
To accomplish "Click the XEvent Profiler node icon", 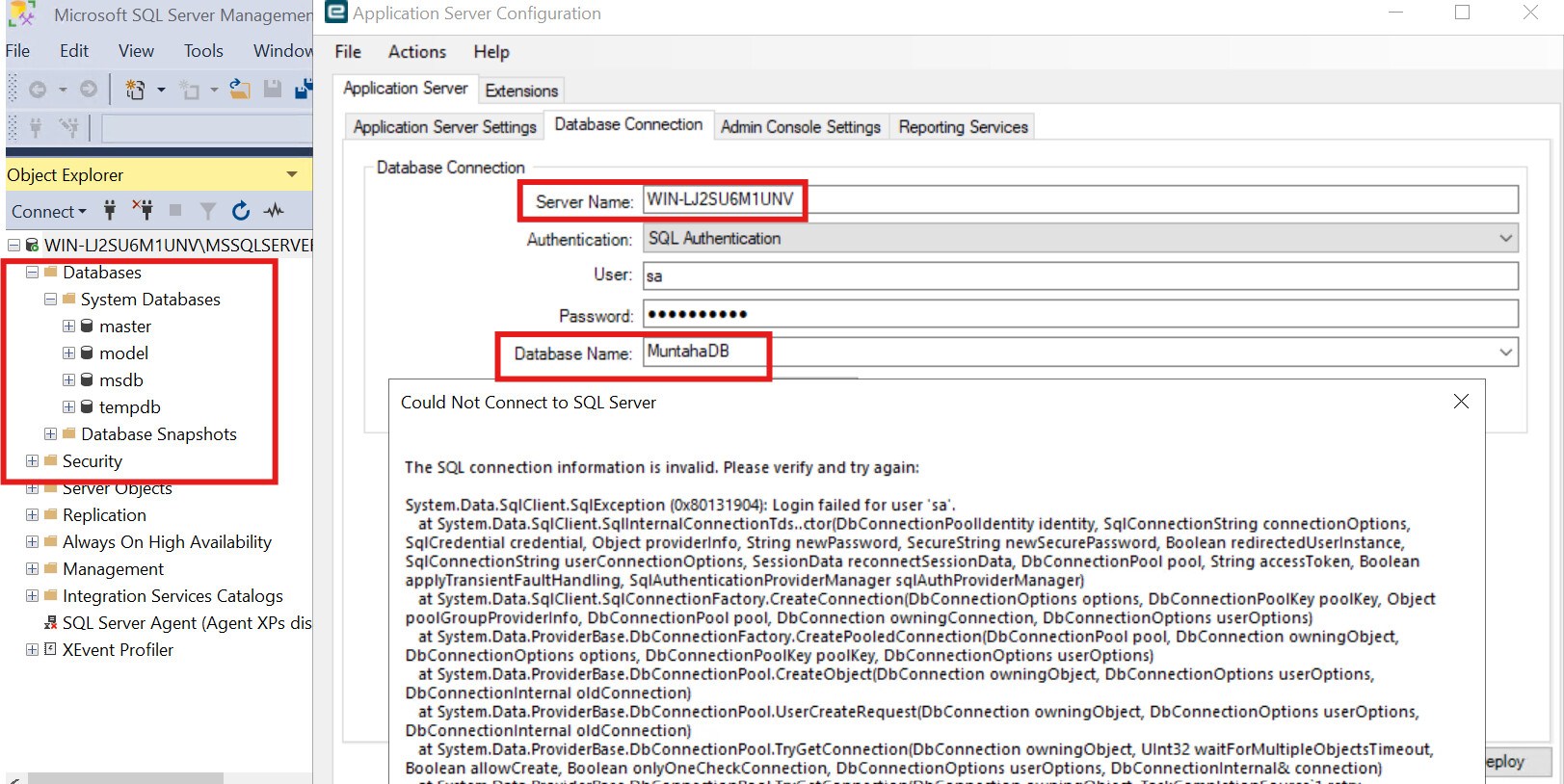I will coord(50,650).
